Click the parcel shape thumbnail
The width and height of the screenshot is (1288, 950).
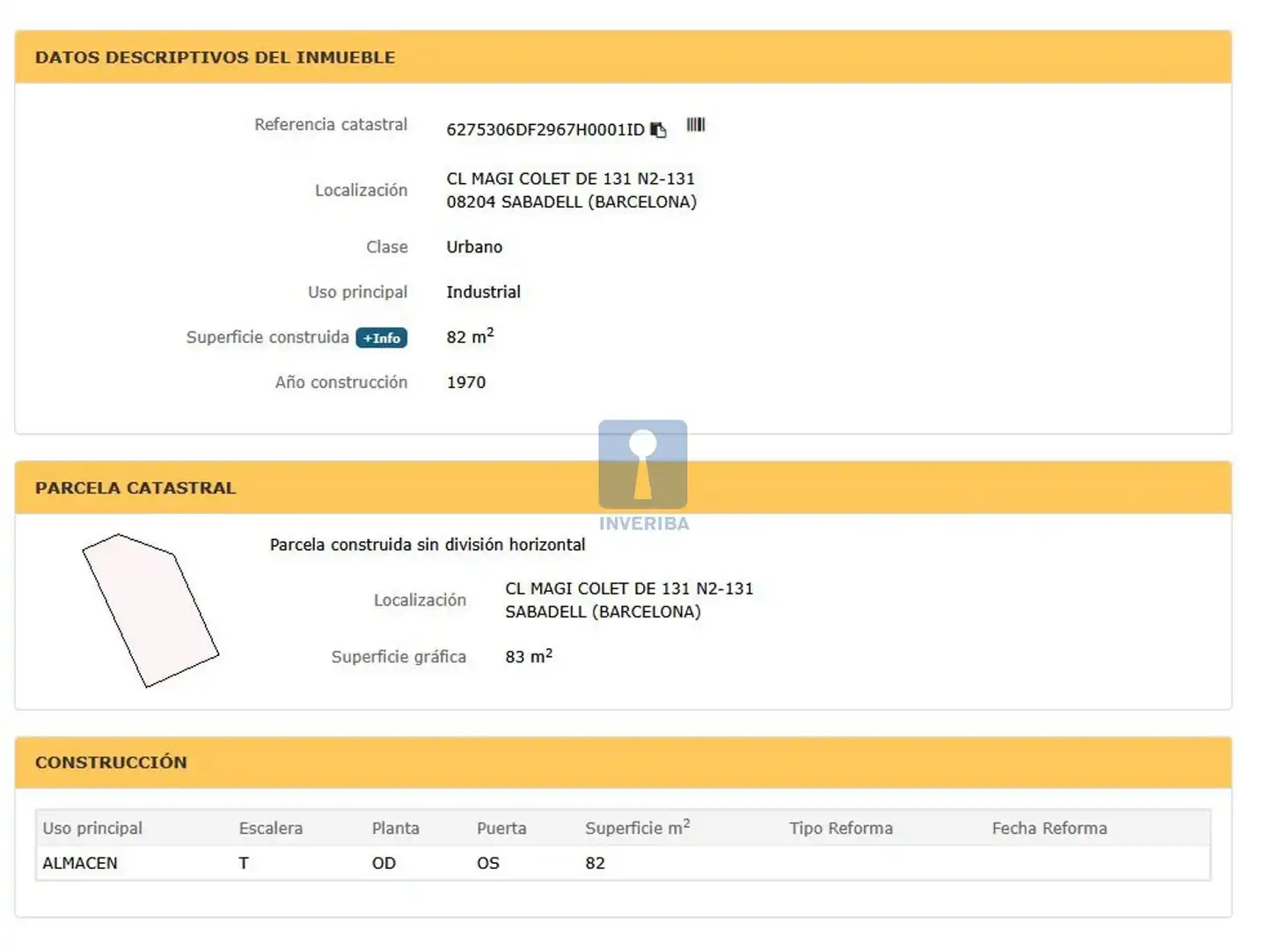pos(150,610)
